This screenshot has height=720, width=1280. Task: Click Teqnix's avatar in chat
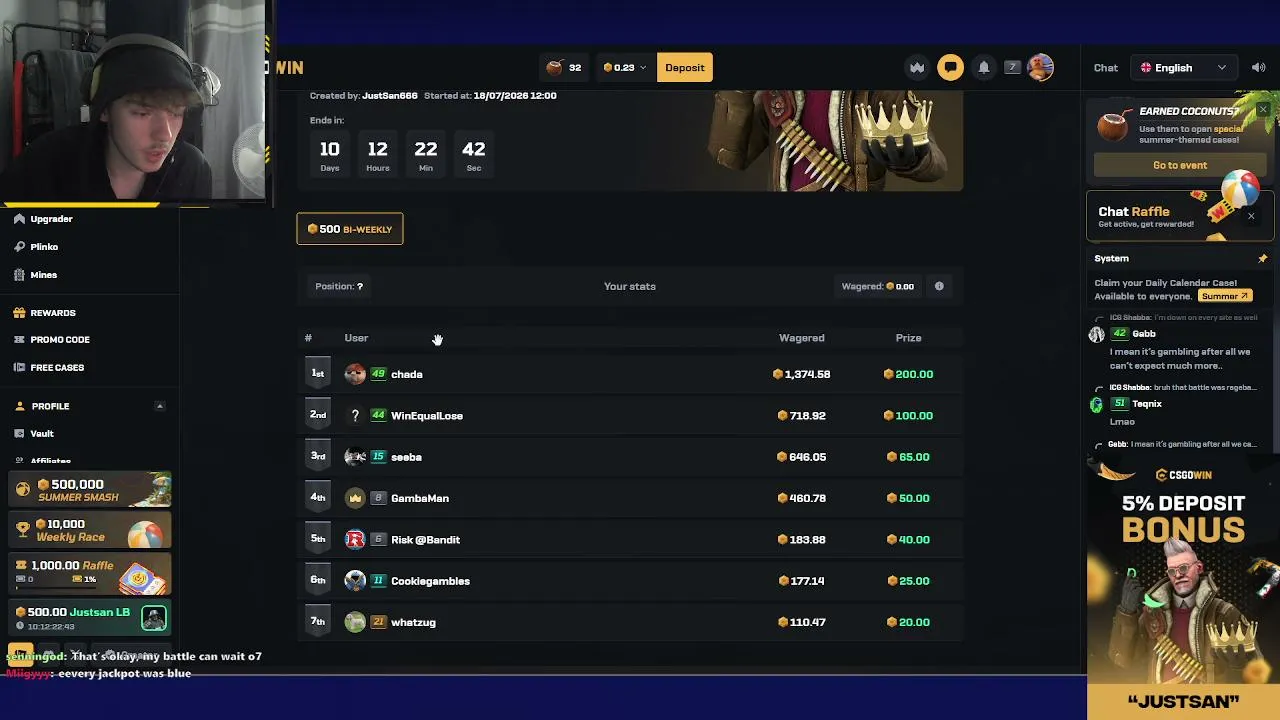1096,404
